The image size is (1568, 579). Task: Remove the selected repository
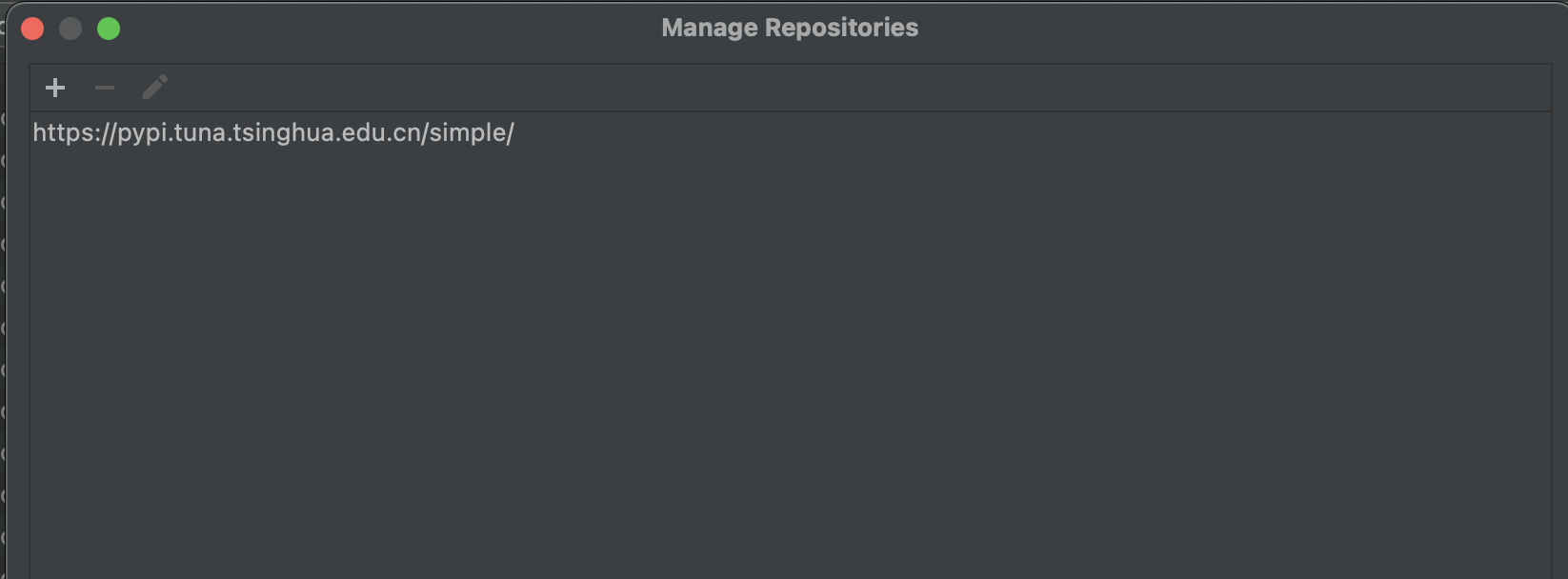point(105,88)
